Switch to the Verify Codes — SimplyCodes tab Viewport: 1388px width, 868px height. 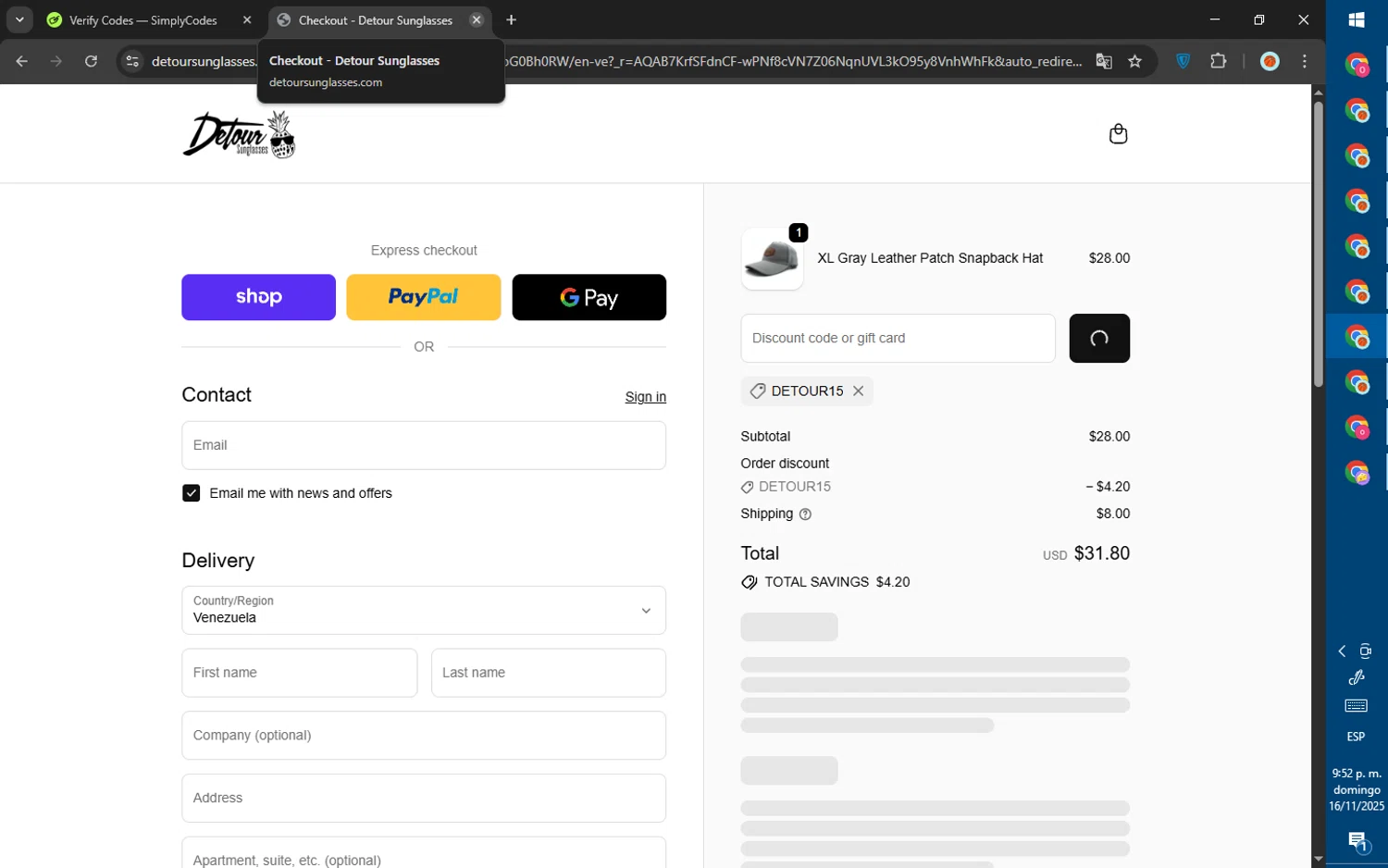pyautogui.click(x=143, y=20)
